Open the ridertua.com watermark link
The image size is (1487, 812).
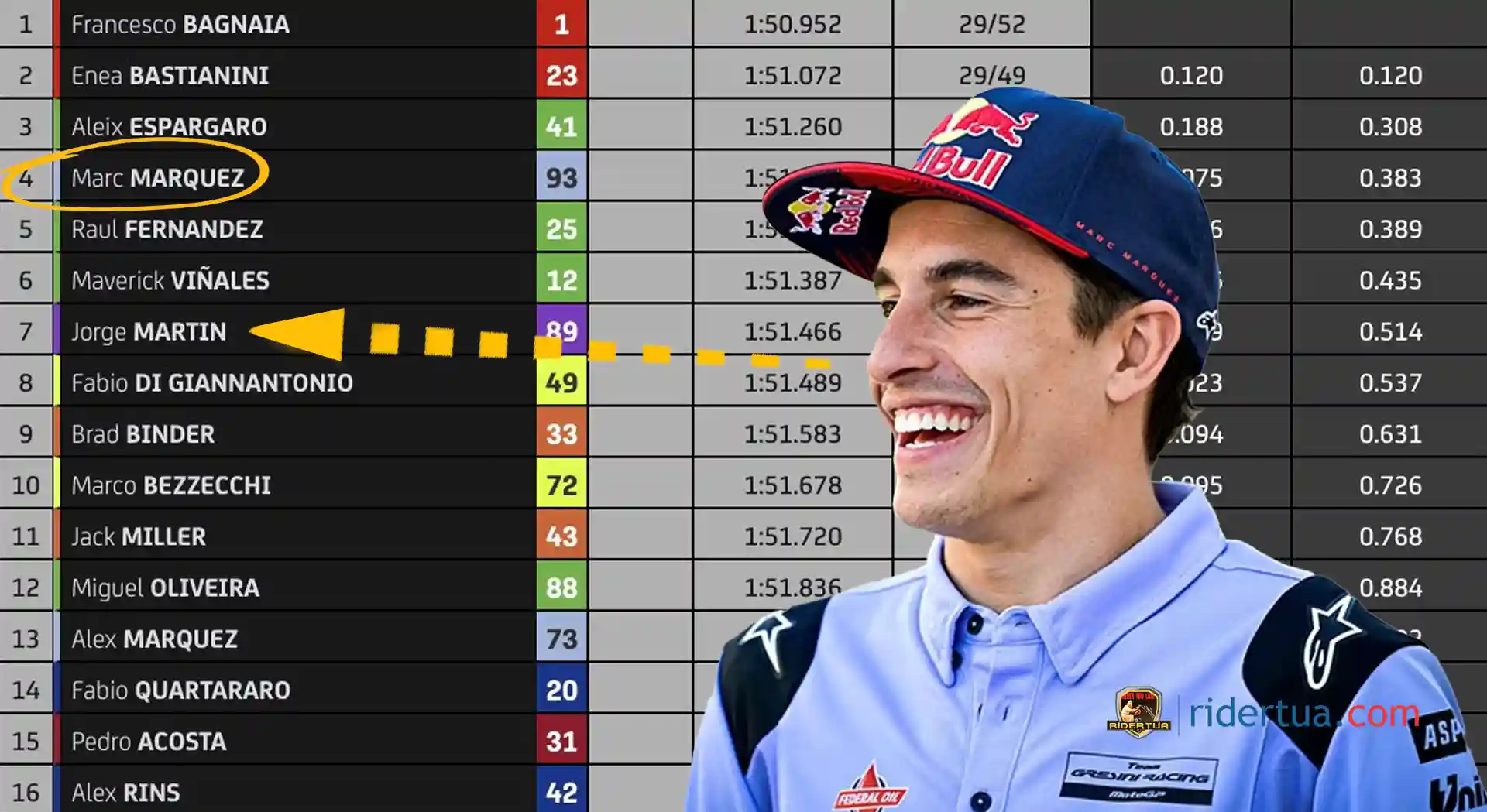1303,712
